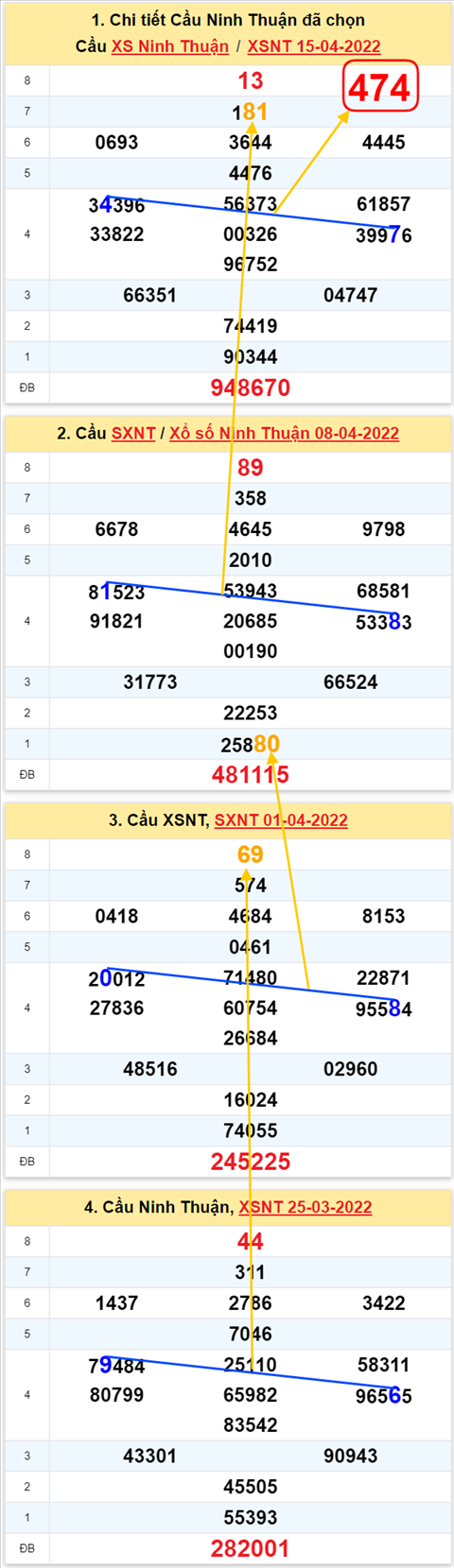Click the number 6678
Viewport: 454px width, 1568px height.
(116, 529)
